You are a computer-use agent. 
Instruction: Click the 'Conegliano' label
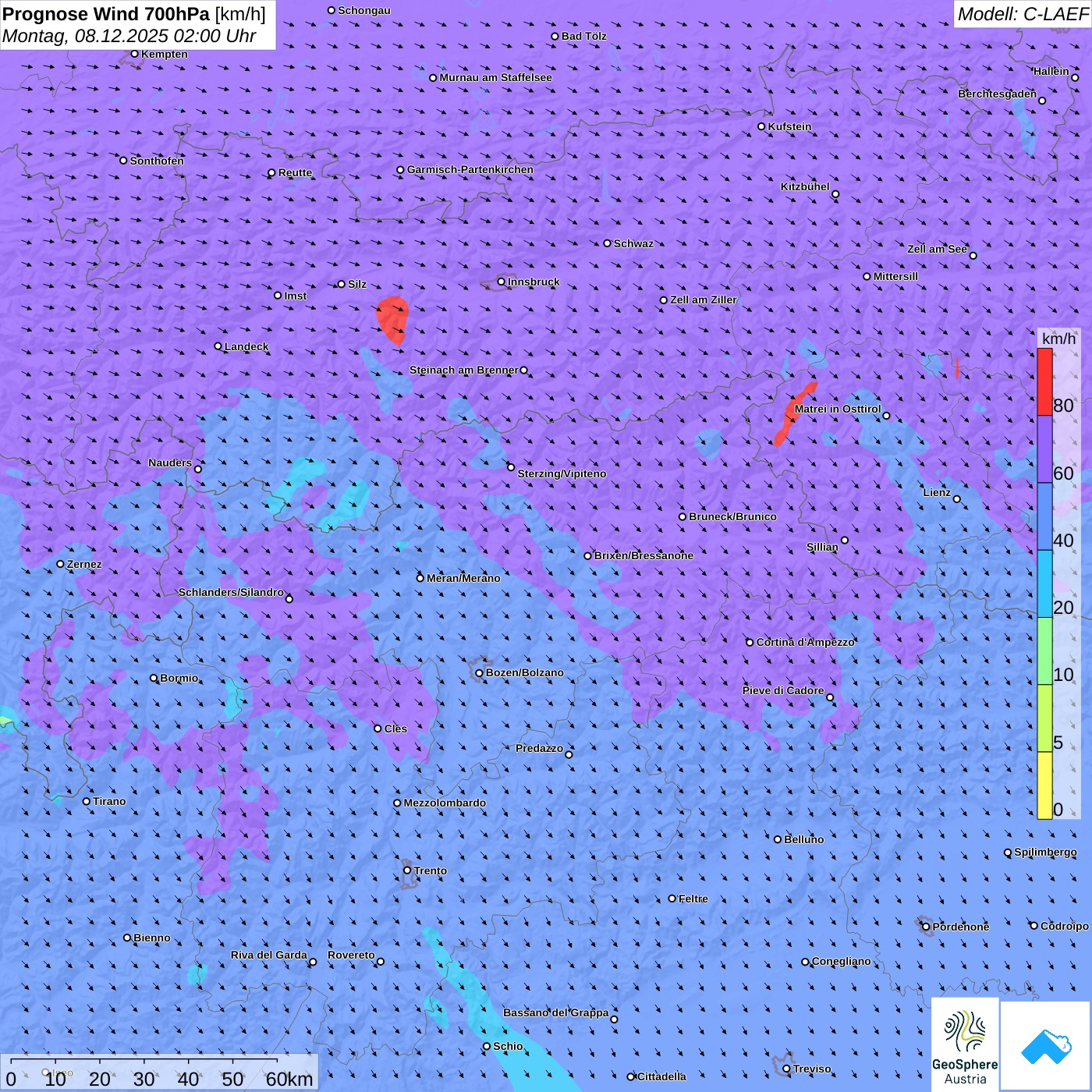click(x=841, y=961)
